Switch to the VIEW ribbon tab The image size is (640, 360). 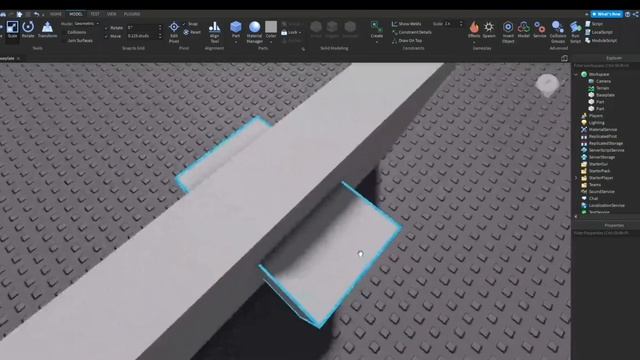[111, 14]
